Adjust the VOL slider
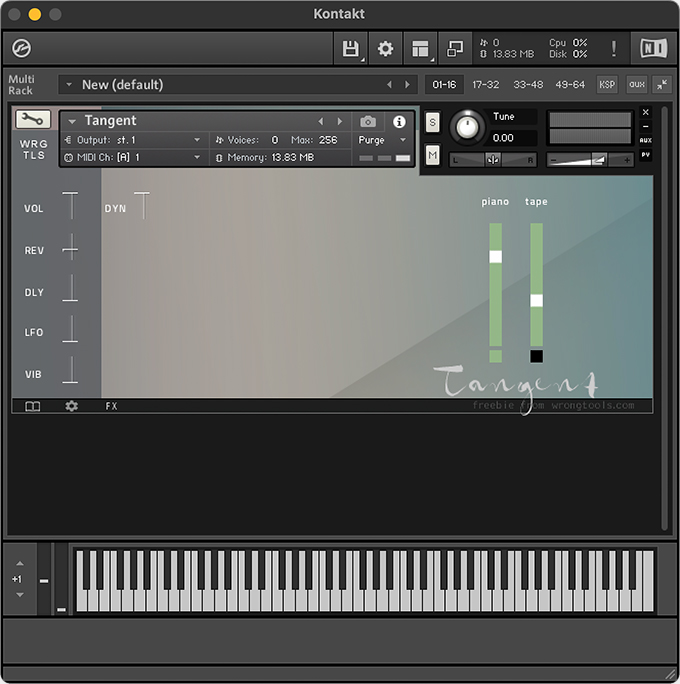Screen dimensions: 680x684 tap(70, 205)
